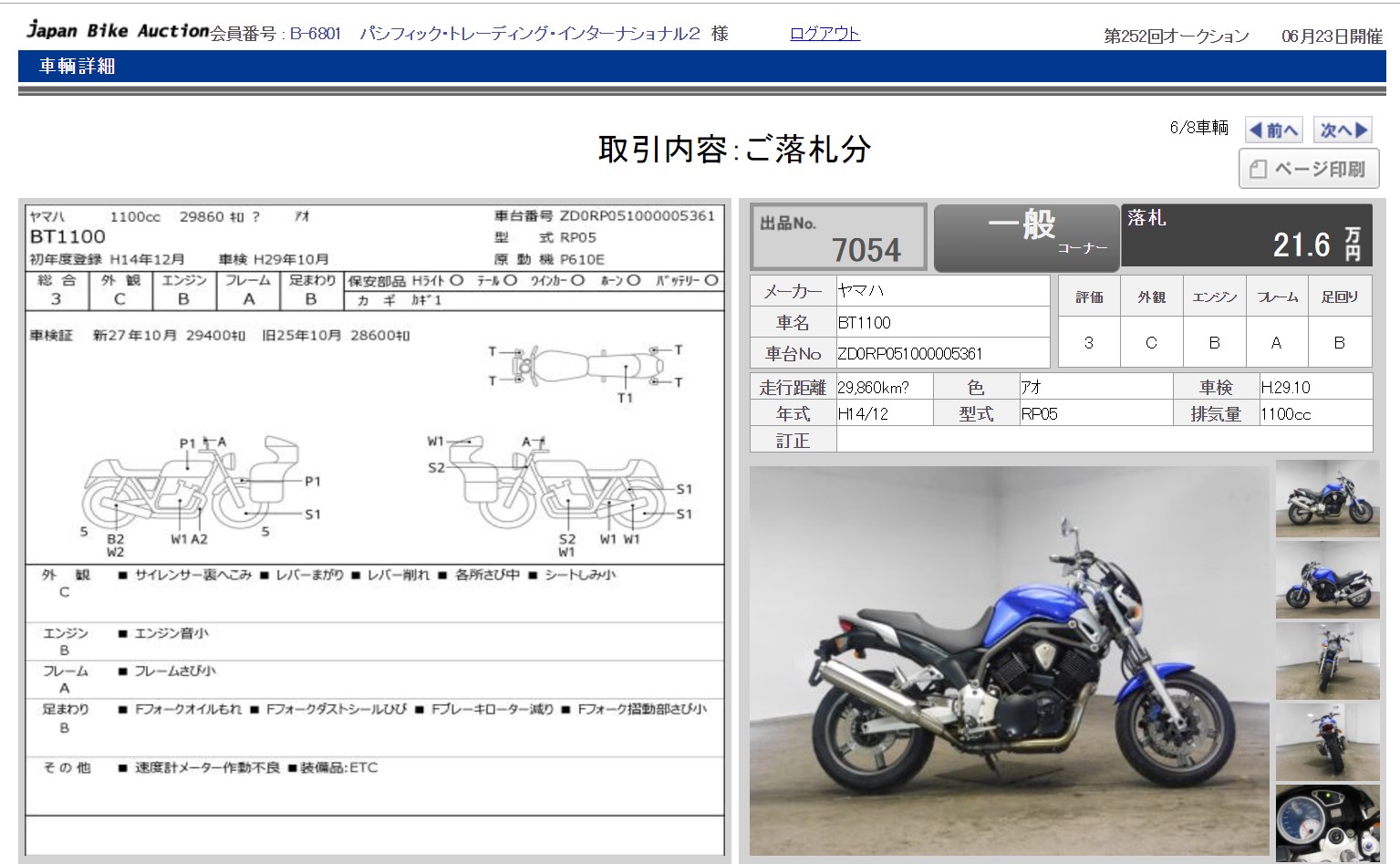Click the year value H14/12
This screenshot has height=864, width=1400.
click(x=863, y=413)
